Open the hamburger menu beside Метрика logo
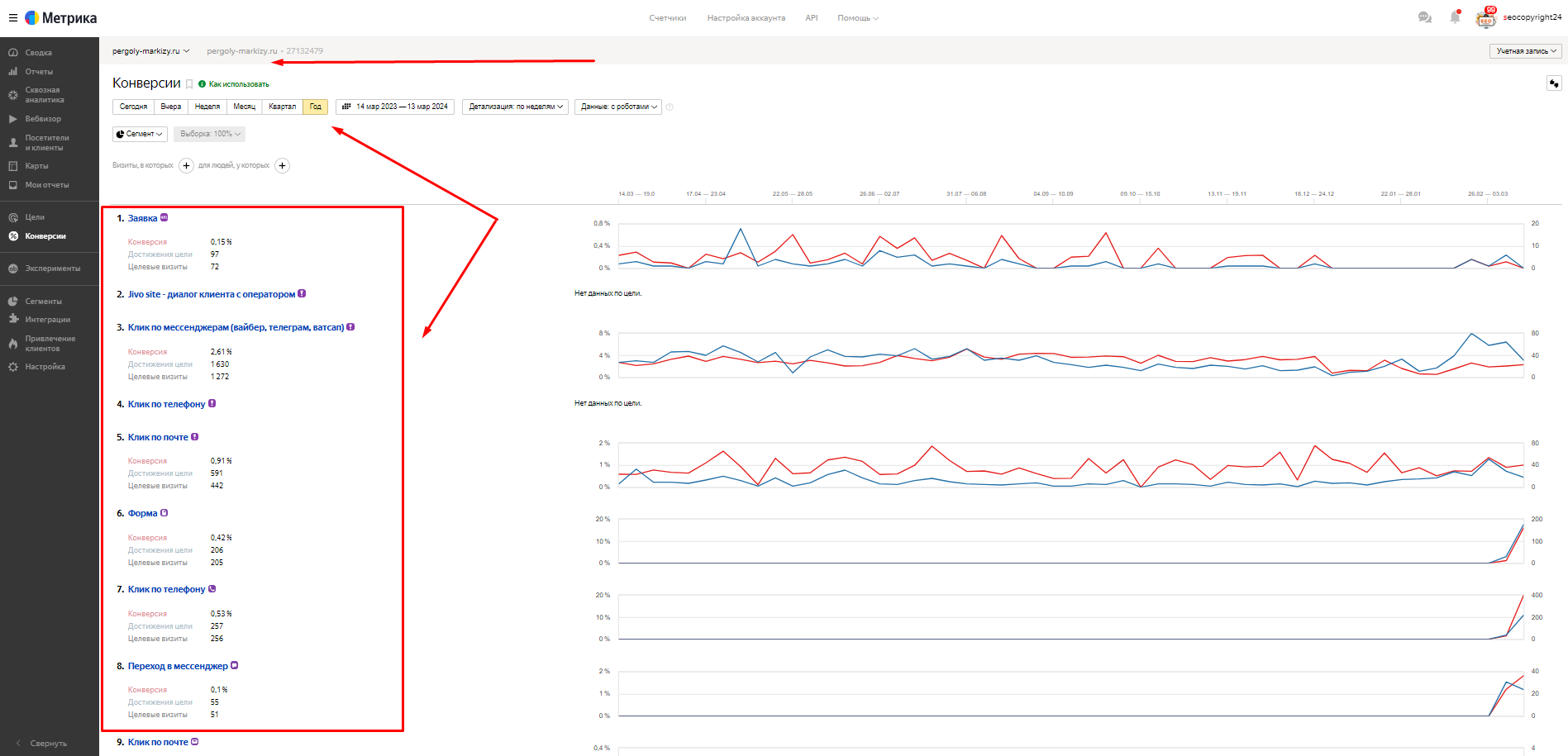The width and height of the screenshot is (1568, 756). pyautogui.click(x=12, y=17)
